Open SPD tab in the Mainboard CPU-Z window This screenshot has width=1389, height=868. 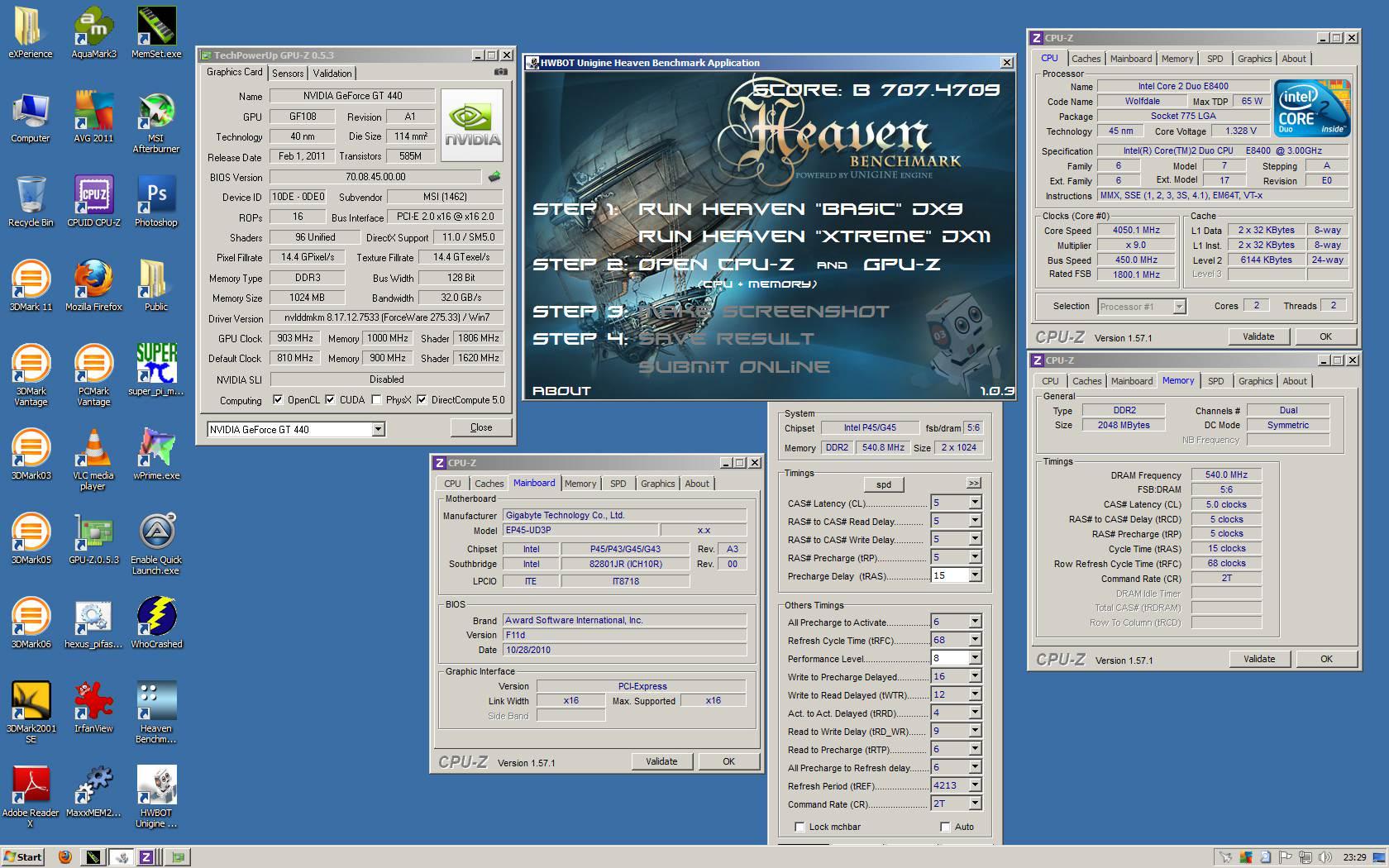pos(618,484)
